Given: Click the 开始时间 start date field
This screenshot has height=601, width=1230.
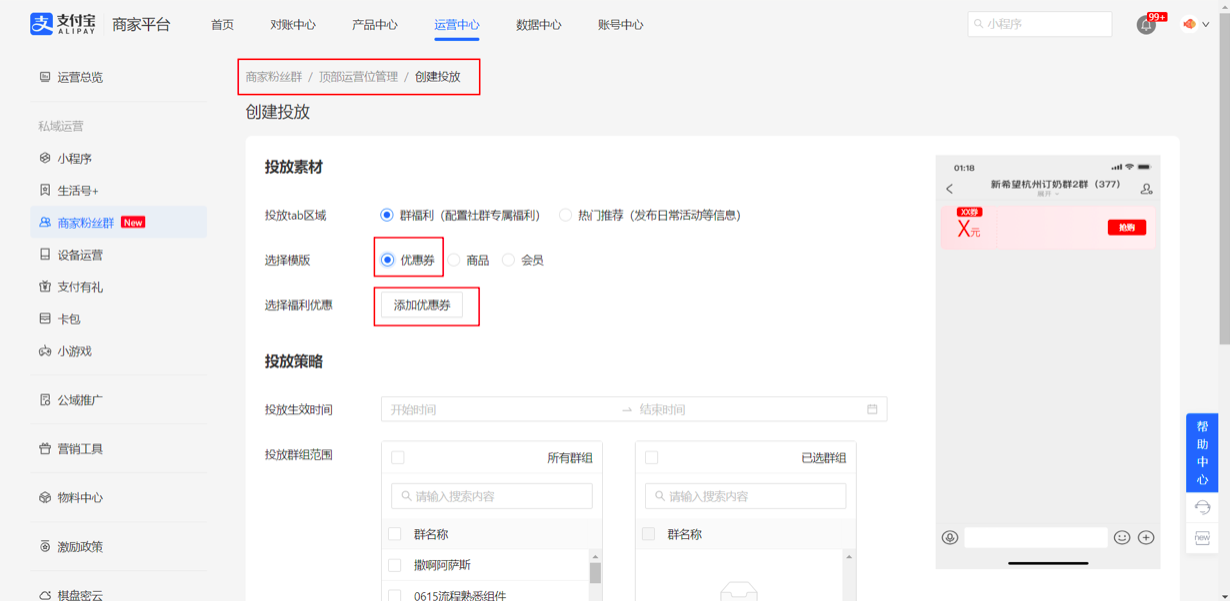Looking at the screenshot, I should pos(500,409).
